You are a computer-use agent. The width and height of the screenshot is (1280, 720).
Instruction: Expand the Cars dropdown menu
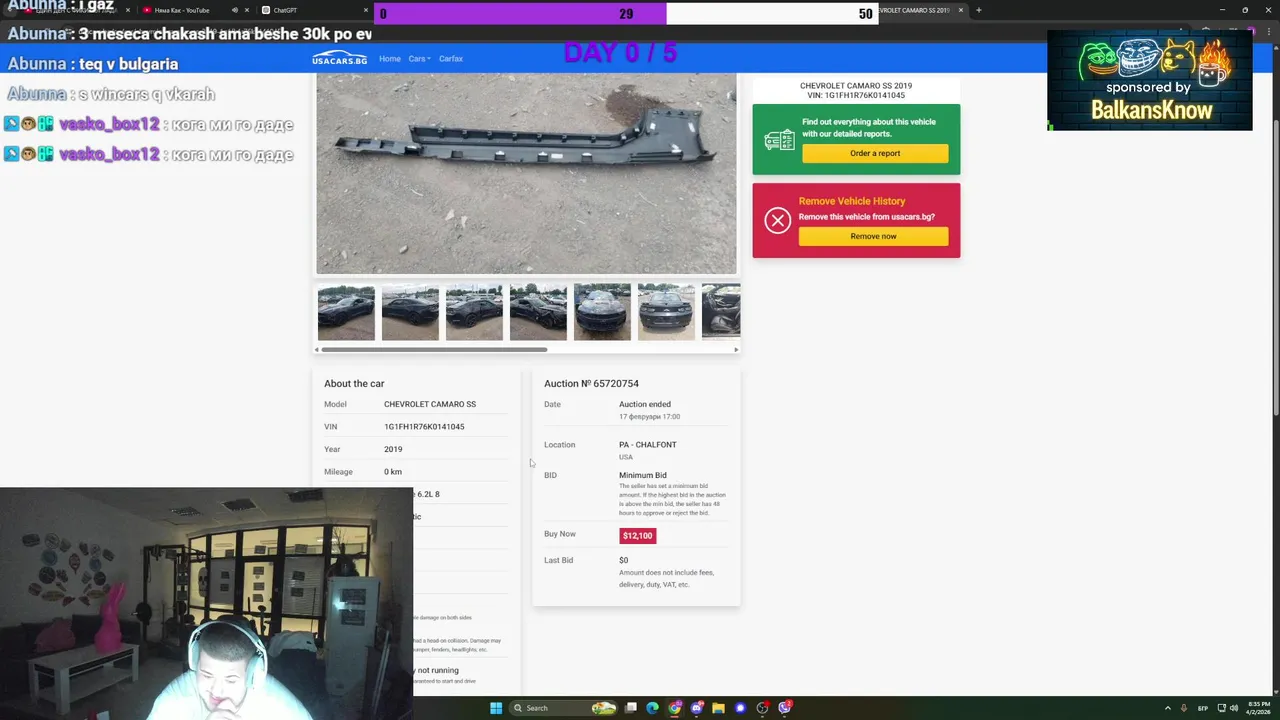419,58
